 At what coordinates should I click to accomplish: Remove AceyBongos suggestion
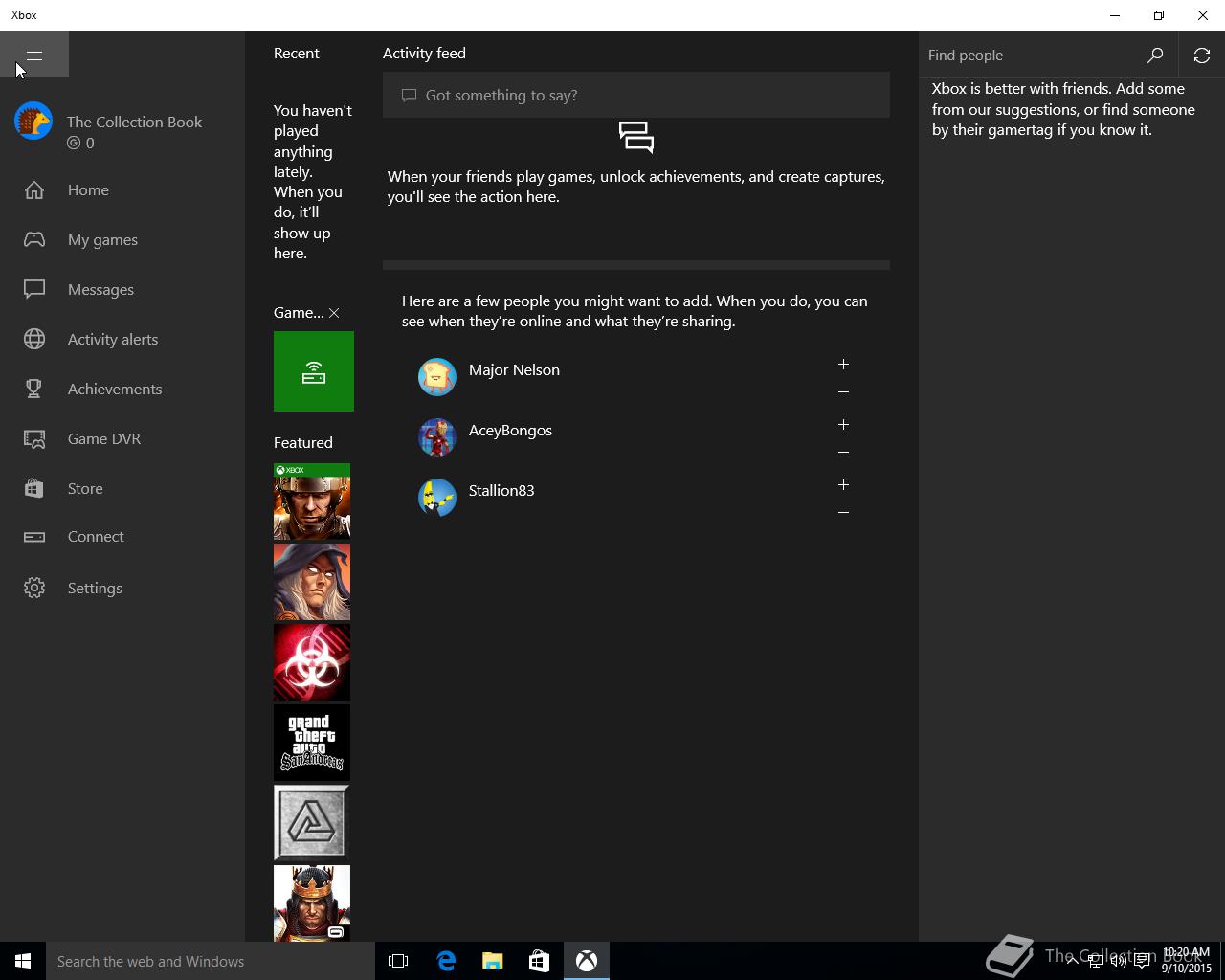(x=843, y=452)
